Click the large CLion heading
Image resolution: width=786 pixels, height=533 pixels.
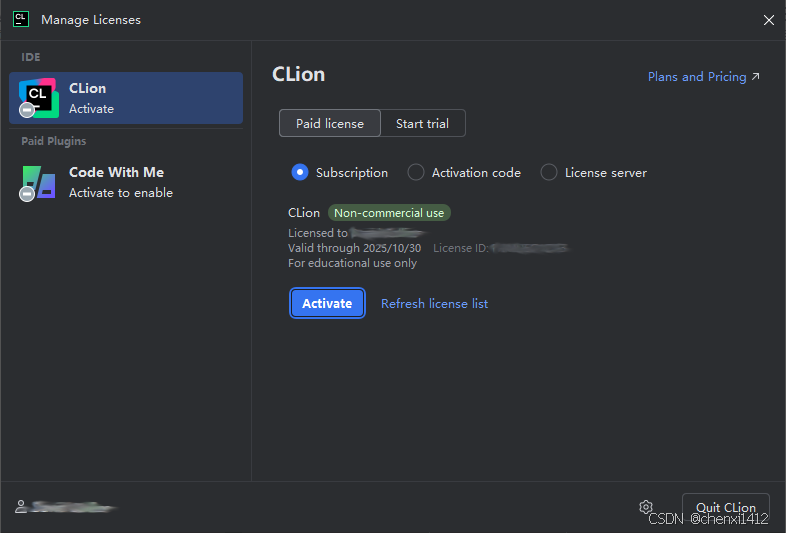[299, 74]
